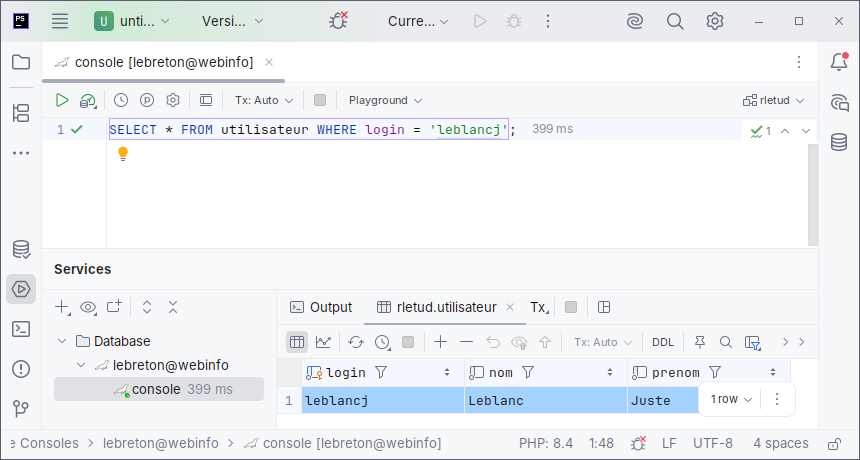Open IDE settings gear in title bar
Image resolution: width=860 pixels, height=460 pixels.
click(715, 21)
